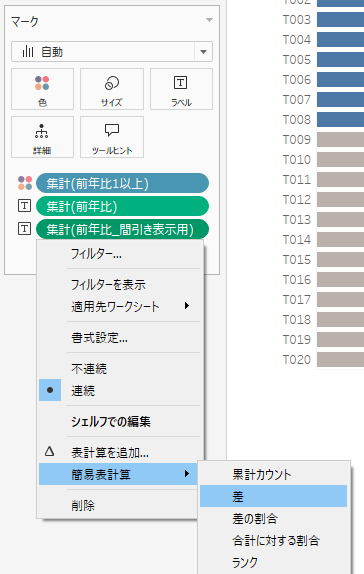This screenshot has width=364, height=574.
Task: Select the 不連続 (discrete) option
Action: coord(119,369)
